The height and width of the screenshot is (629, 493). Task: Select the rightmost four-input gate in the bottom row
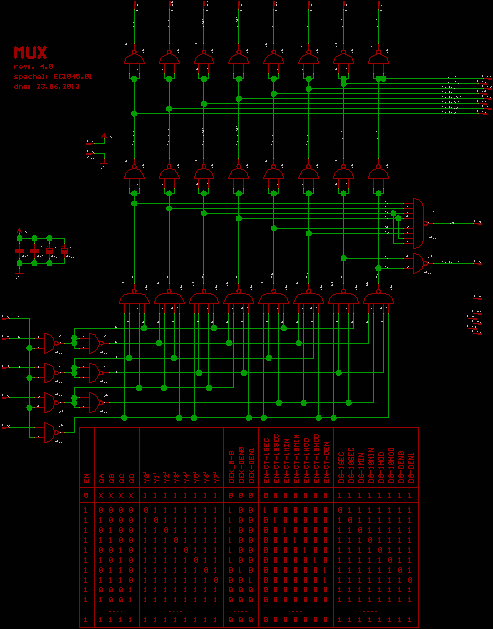pyautogui.click(x=378, y=298)
